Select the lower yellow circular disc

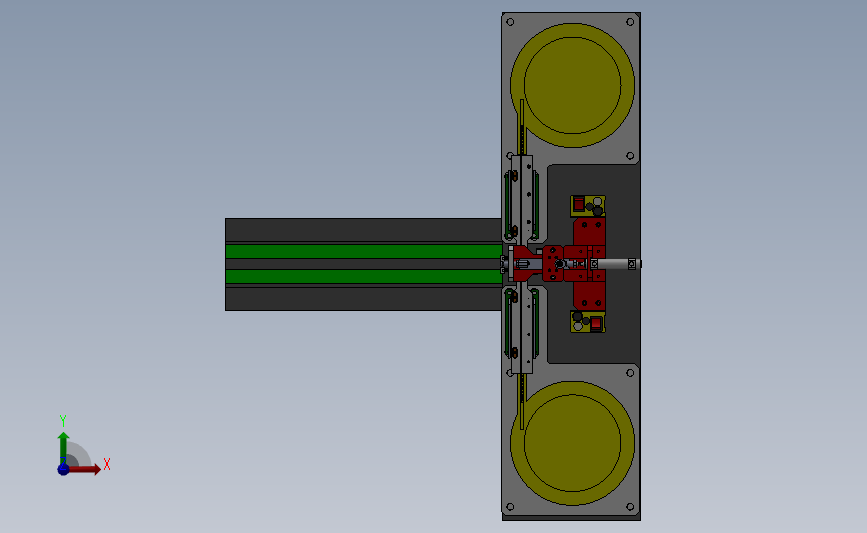click(572, 443)
